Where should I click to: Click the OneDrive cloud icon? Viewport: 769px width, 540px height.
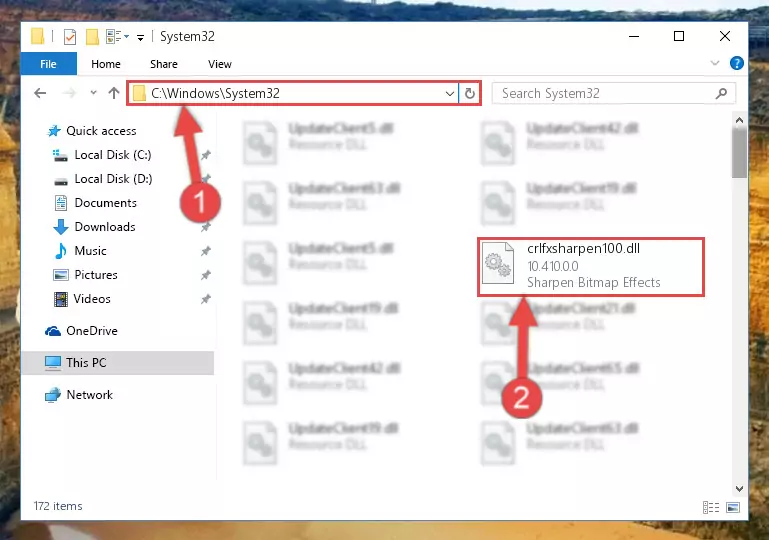tap(53, 332)
